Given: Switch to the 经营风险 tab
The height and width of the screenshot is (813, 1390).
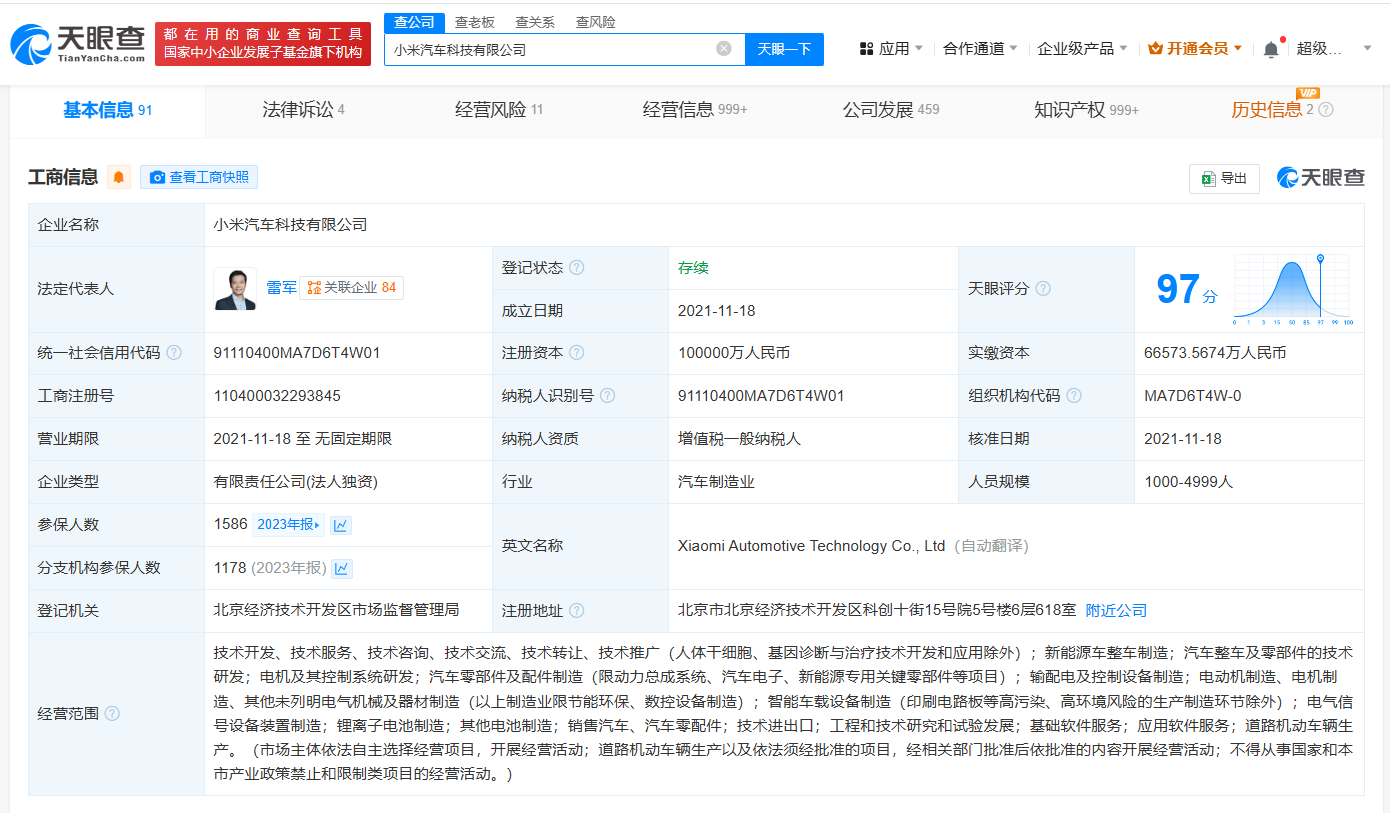Looking at the screenshot, I should (x=498, y=110).
